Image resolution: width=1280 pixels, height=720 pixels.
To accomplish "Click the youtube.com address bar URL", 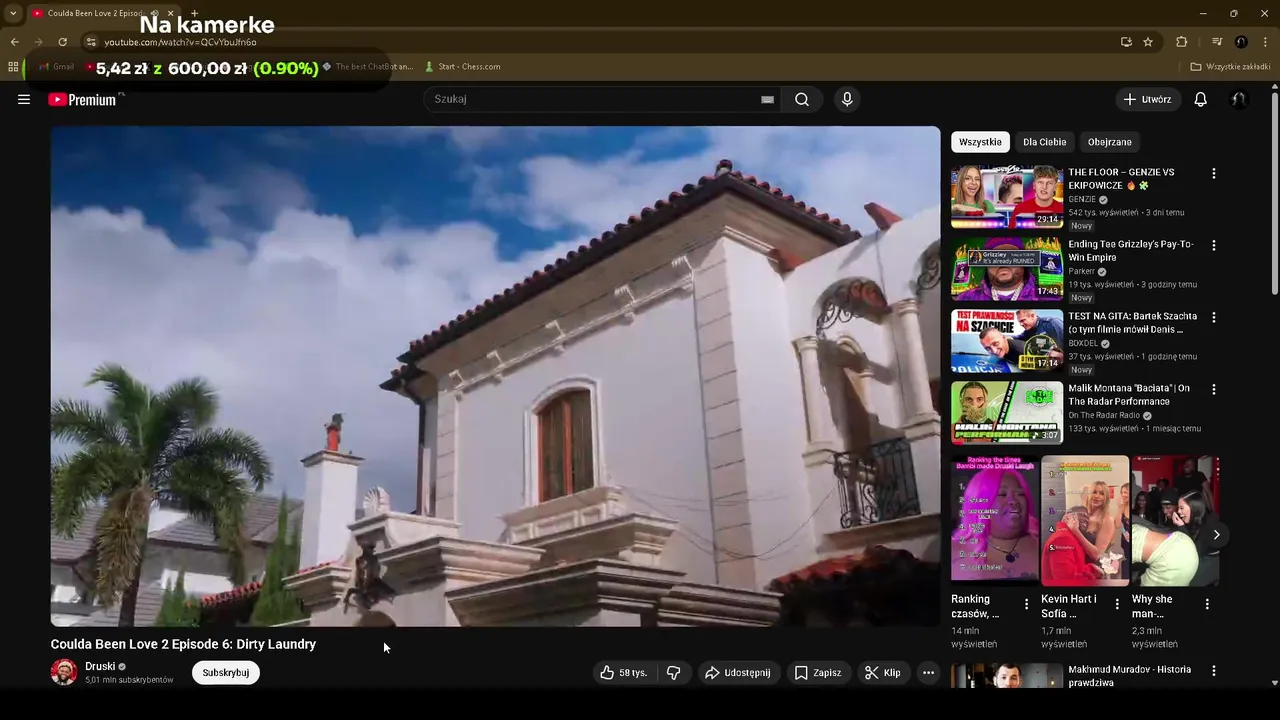I will pyautogui.click(x=181, y=42).
